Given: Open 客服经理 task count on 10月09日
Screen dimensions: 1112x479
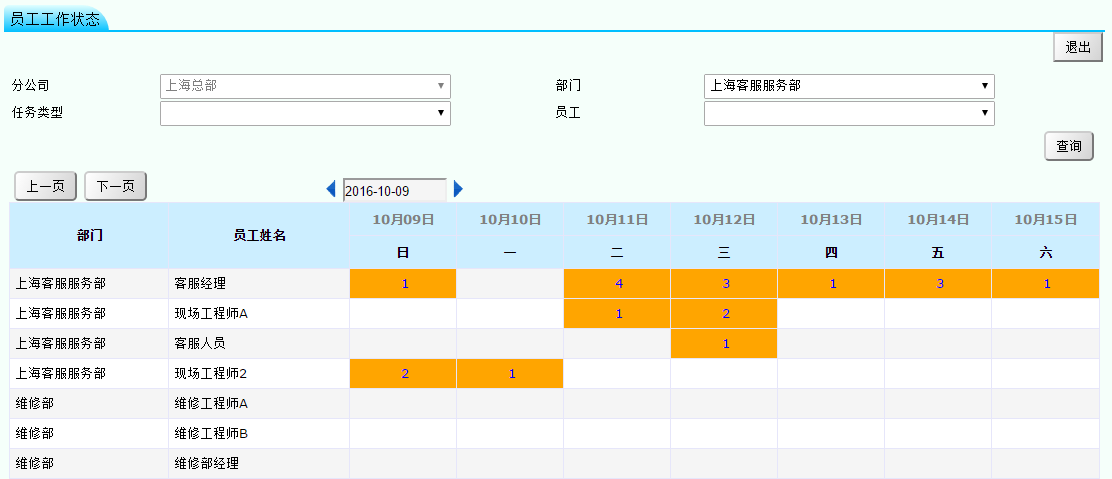Looking at the screenshot, I should (404, 284).
